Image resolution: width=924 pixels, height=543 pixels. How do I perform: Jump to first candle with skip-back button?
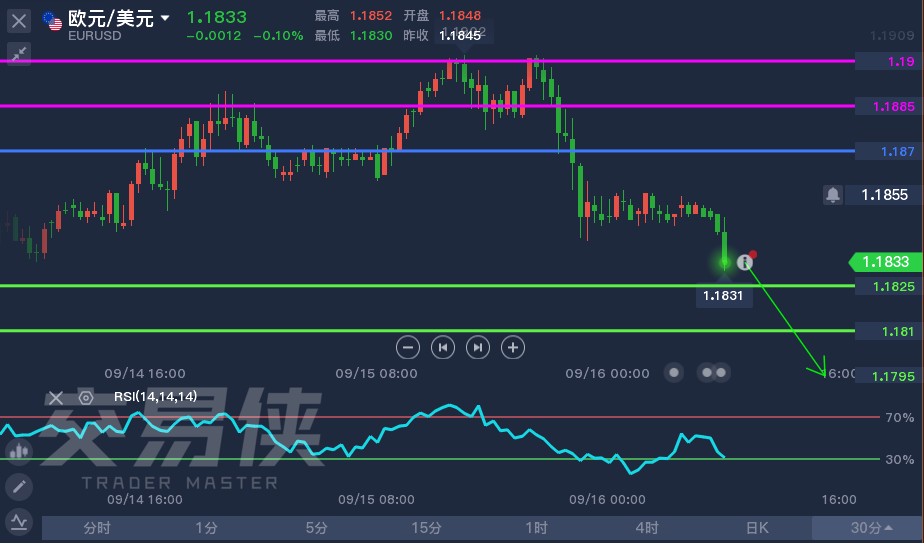[x=443, y=347]
